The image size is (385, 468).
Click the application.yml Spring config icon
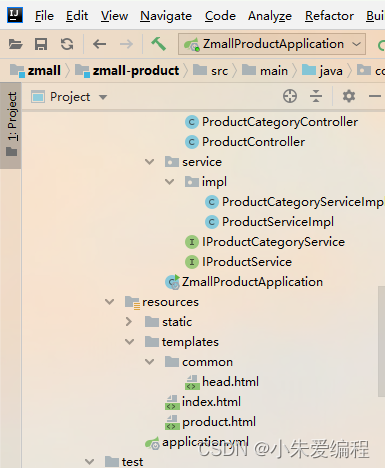tap(152, 443)
